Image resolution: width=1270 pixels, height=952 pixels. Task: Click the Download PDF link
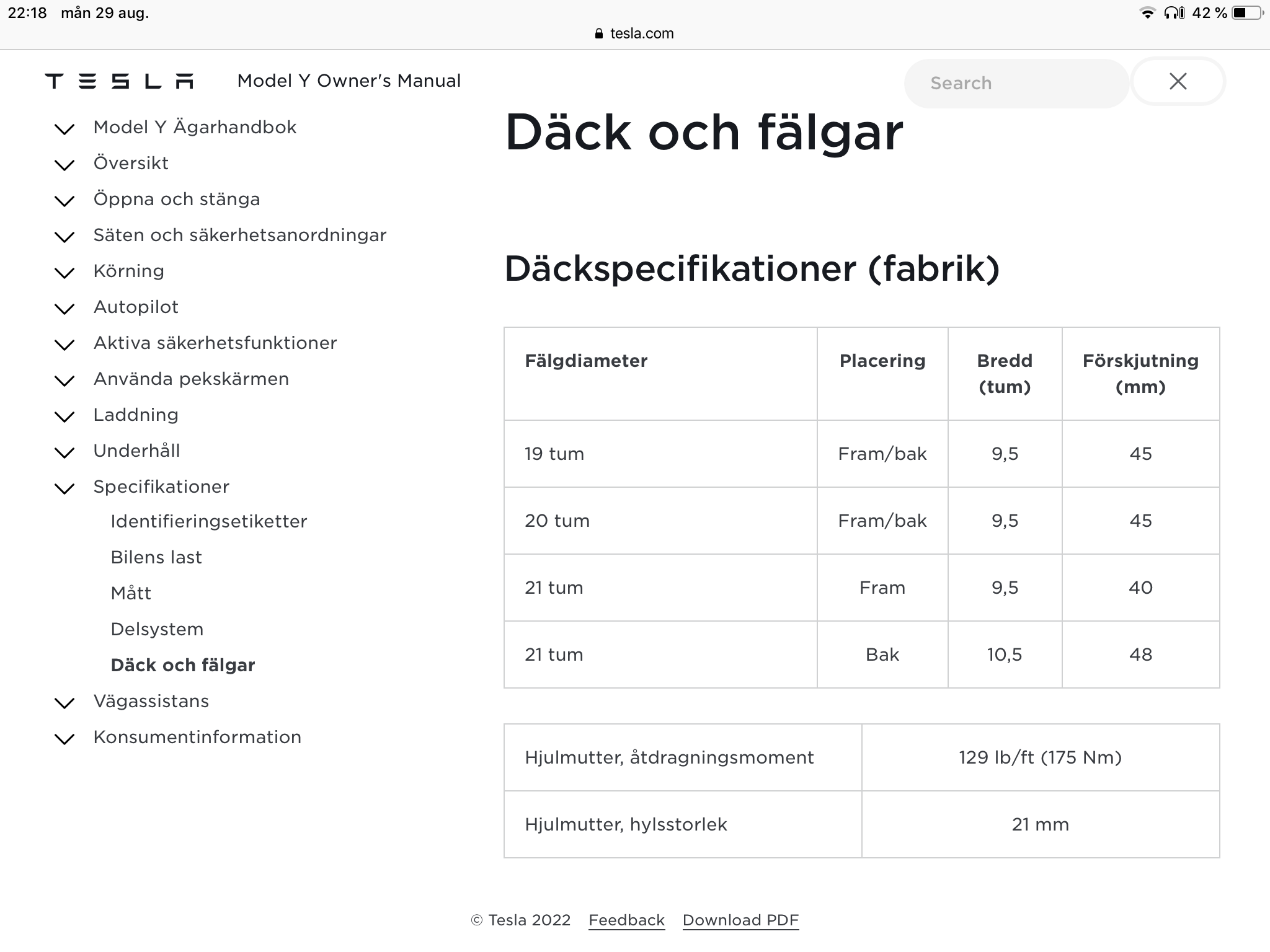(x=740, y=920)
